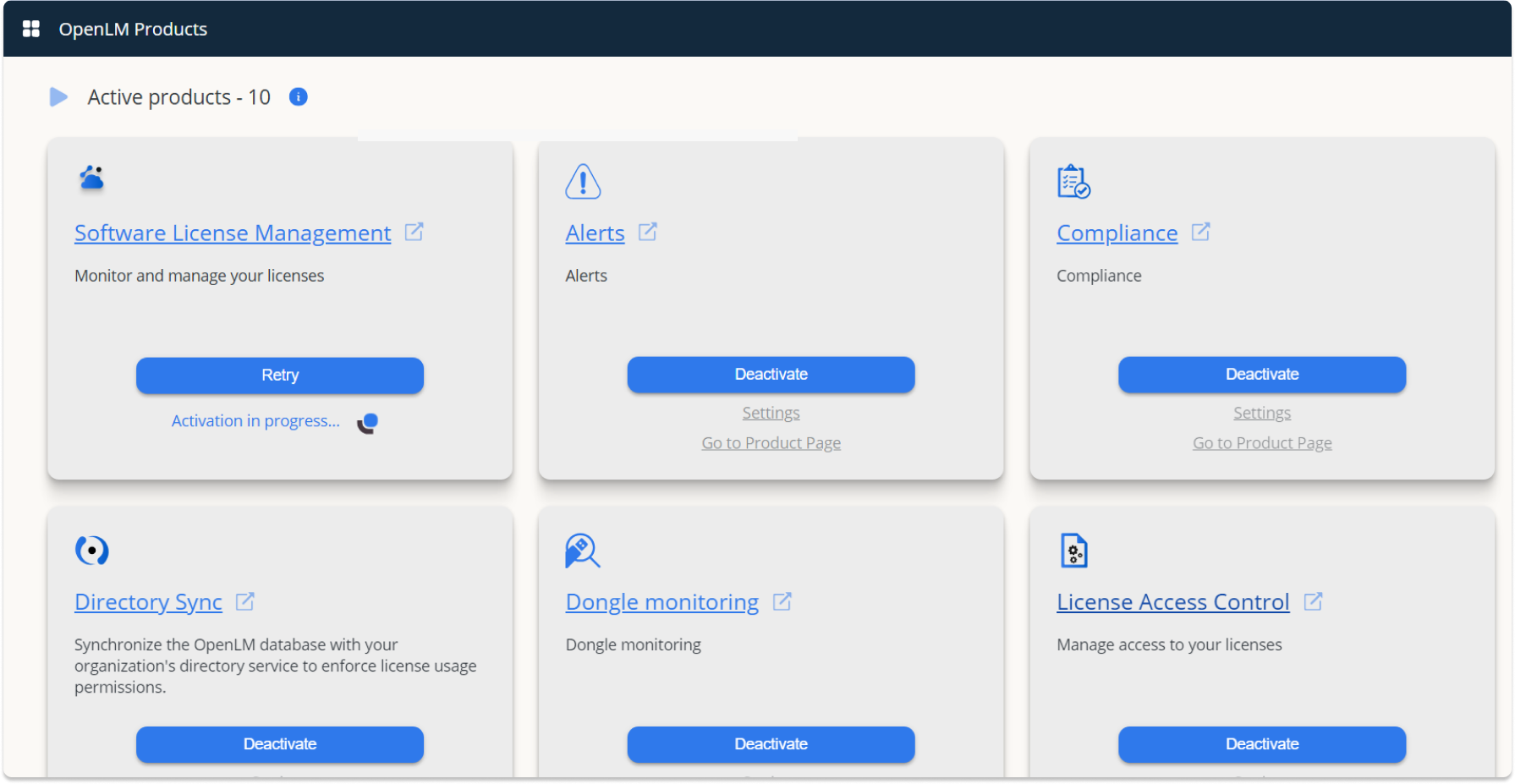The width and height of the screenshot is (1515, 784).
Task: Go to the Compliance Product Page
Action: (x=1261, y=441)
